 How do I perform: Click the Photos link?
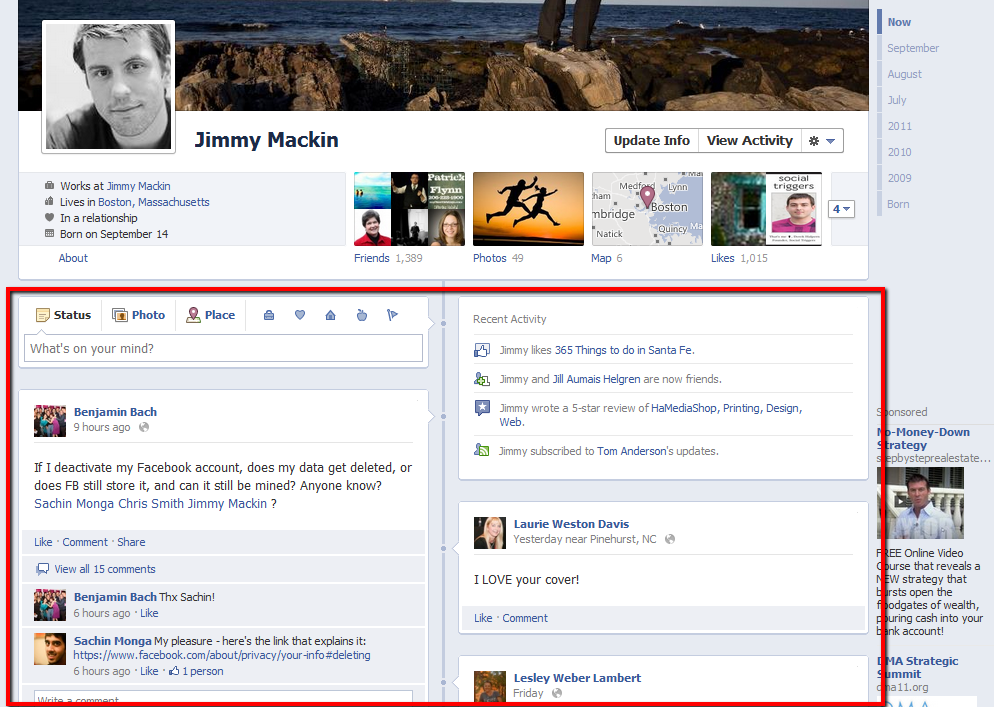489,258
